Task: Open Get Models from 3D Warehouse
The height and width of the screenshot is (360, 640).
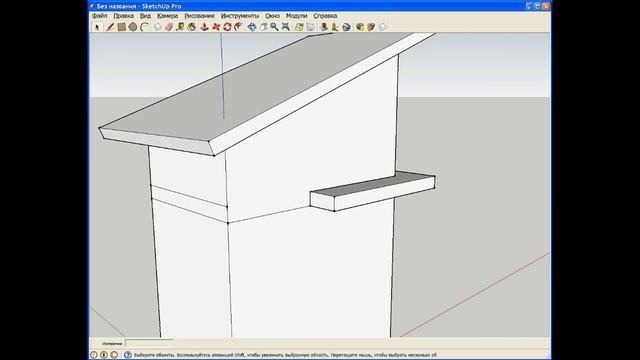Action: (x=360, y=27)
